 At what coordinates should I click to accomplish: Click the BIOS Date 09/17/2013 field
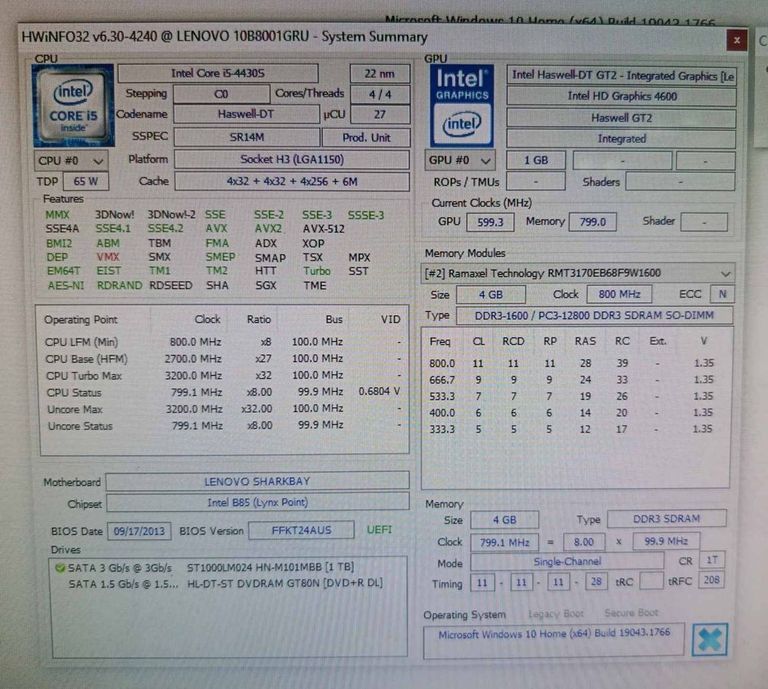[139, 531]
